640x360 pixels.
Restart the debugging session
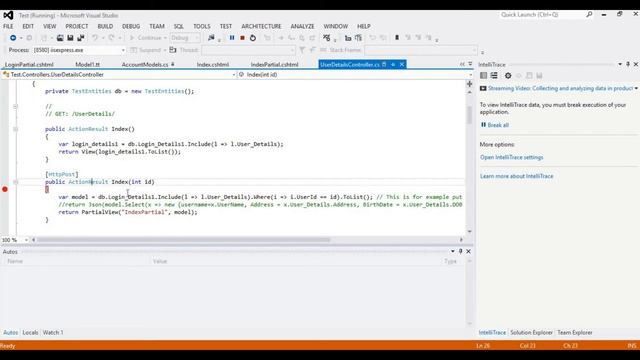[253, 38]
